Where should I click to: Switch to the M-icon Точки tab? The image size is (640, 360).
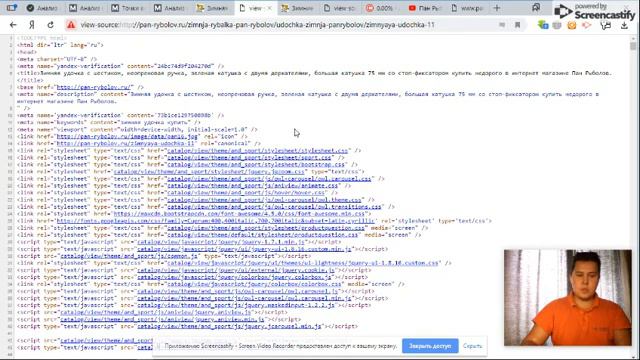(x=128, y=8)
